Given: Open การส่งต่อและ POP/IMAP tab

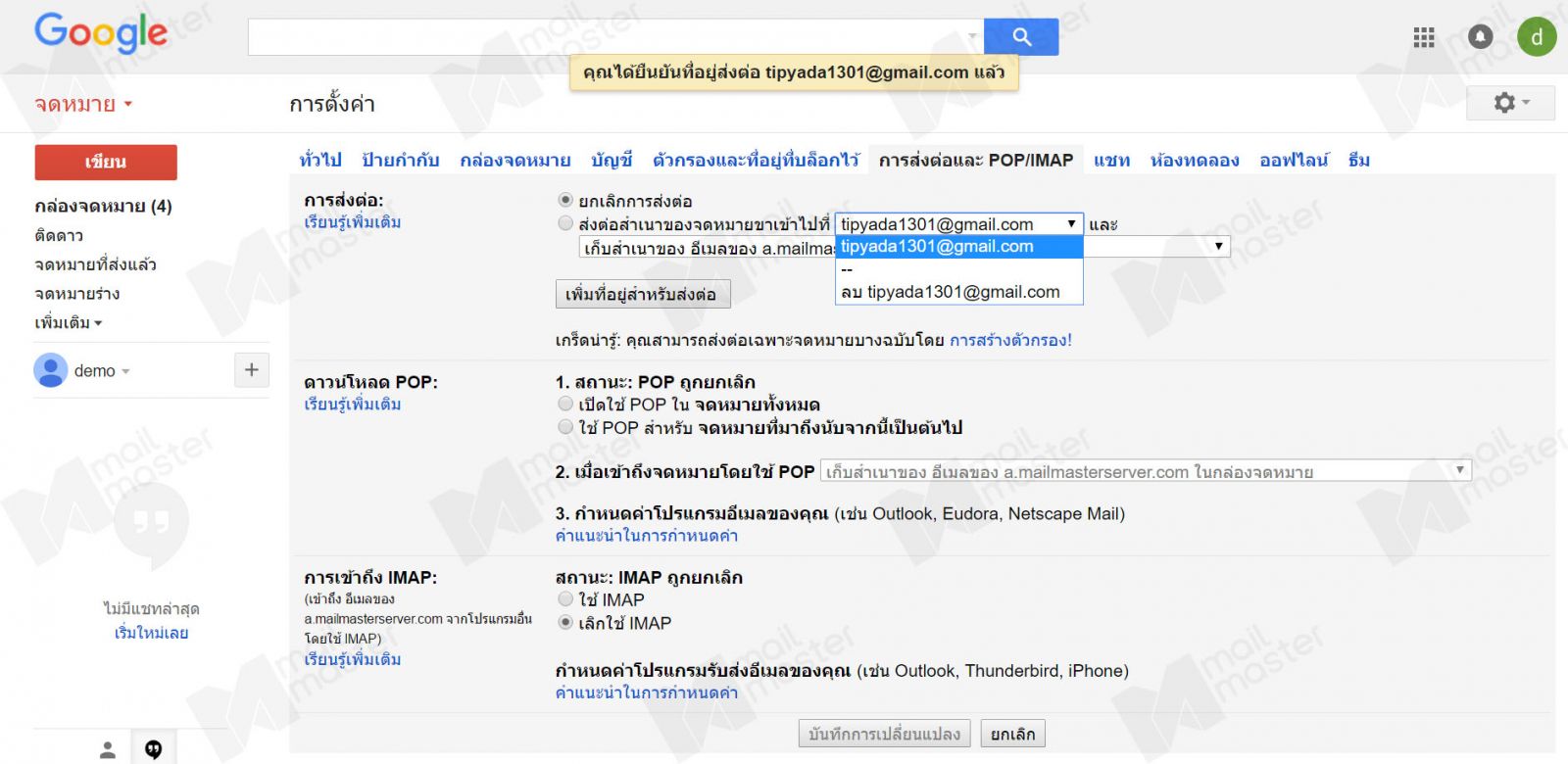Looking at the screenshot, I should point(976,160).
